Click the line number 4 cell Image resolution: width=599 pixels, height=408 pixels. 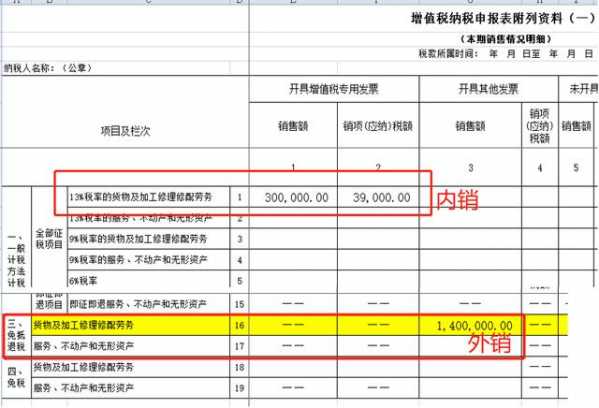point(240,260)
